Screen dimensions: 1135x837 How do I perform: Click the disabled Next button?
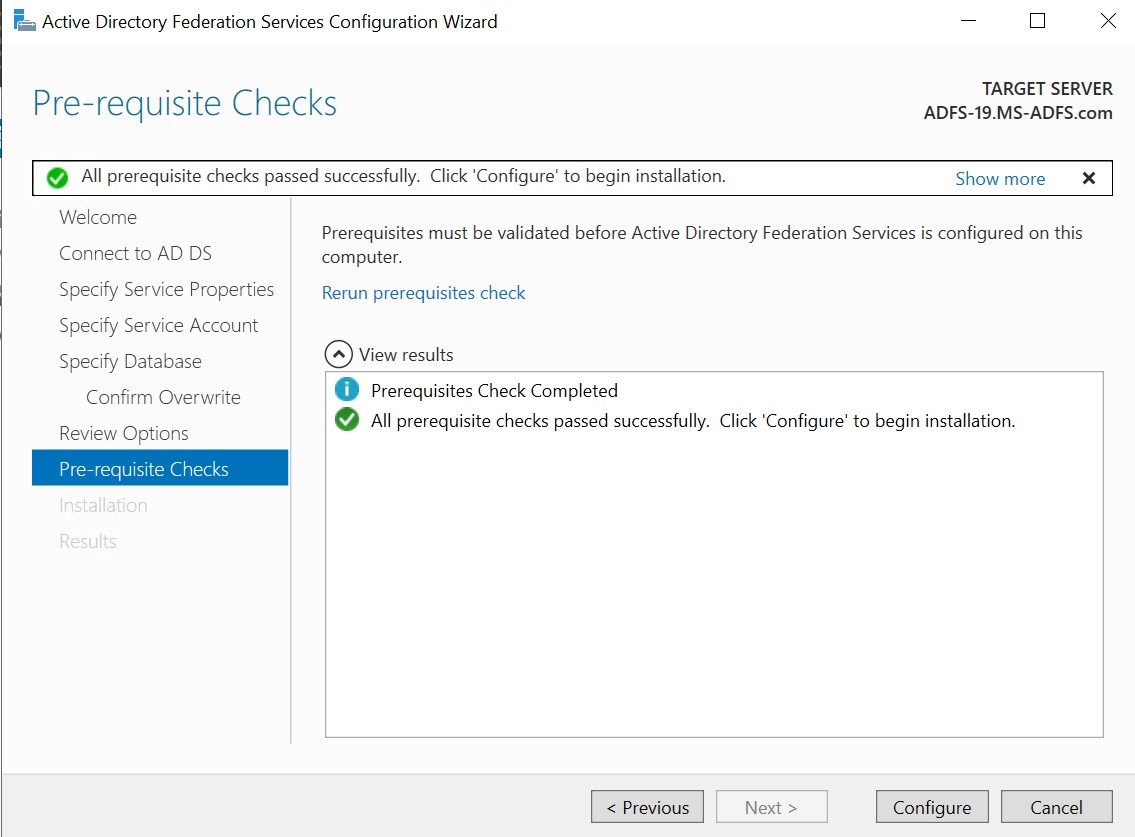click(772, 807)
